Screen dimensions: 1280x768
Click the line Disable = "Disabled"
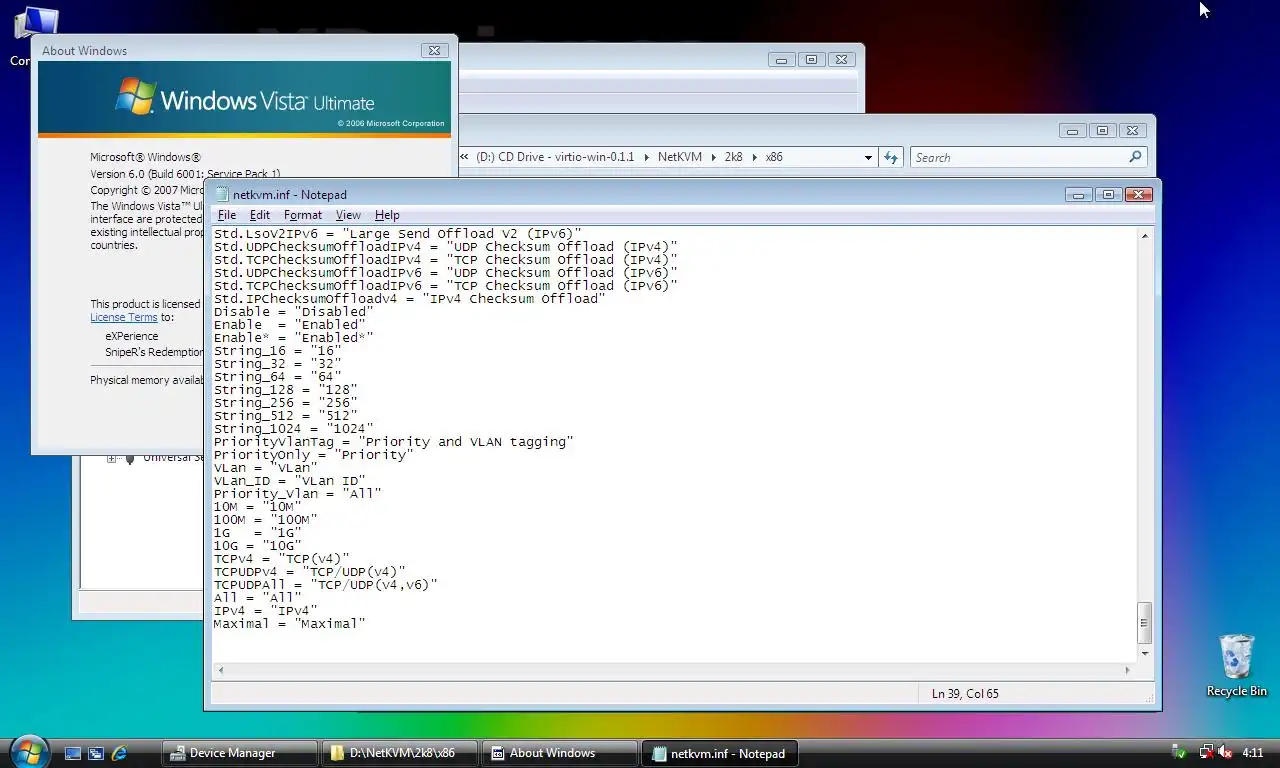tap(293, 311)
